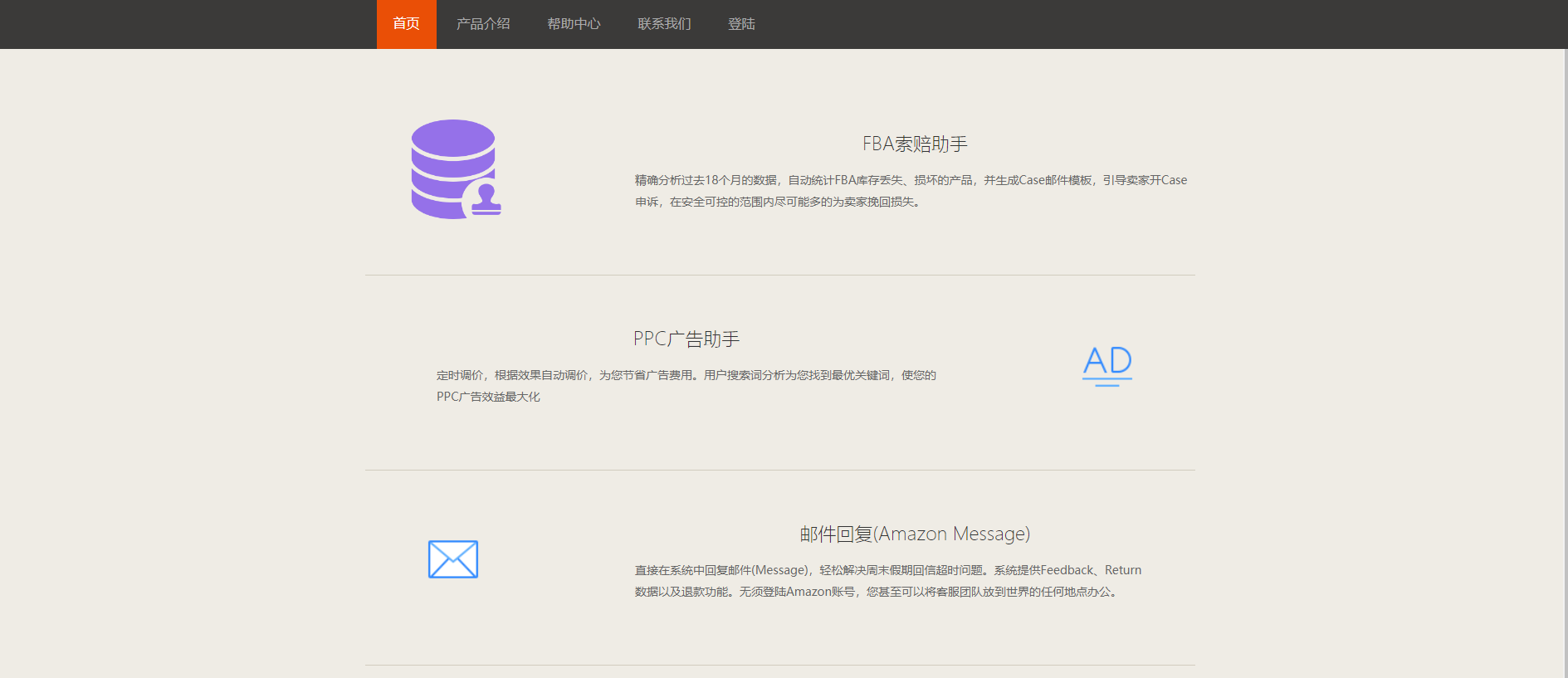Click the 登陆 login link

pyautogui.click(x=741, y=24)
